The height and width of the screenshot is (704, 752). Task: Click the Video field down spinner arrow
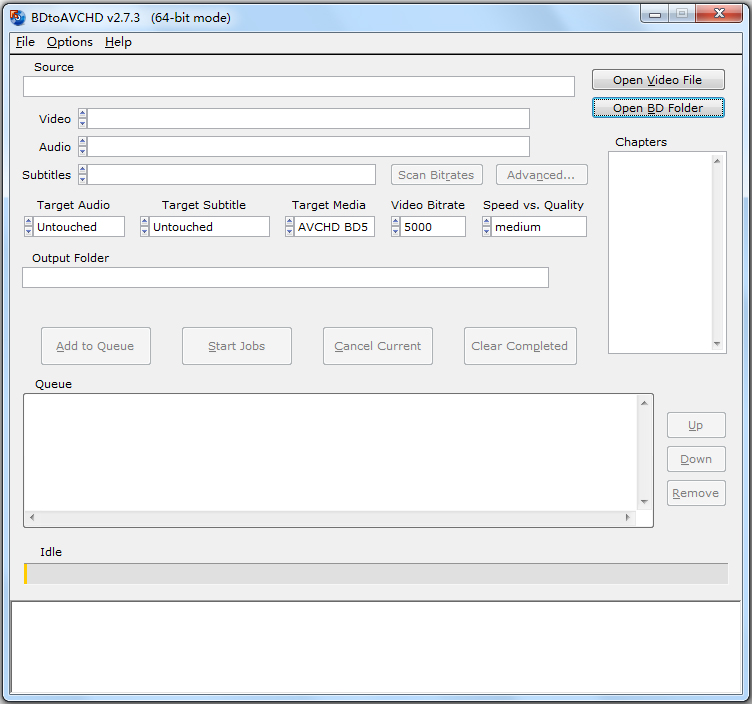click(82, 124)
